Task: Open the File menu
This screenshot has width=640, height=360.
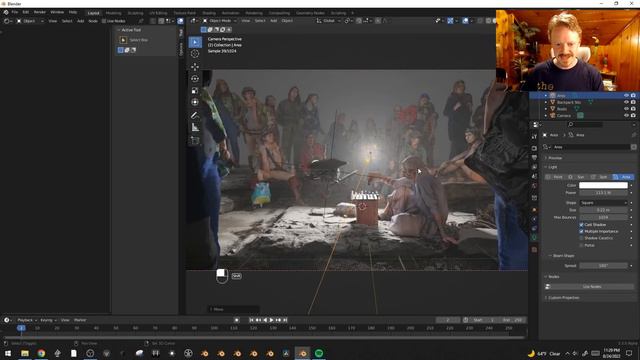Action: [x=15, y=12]
